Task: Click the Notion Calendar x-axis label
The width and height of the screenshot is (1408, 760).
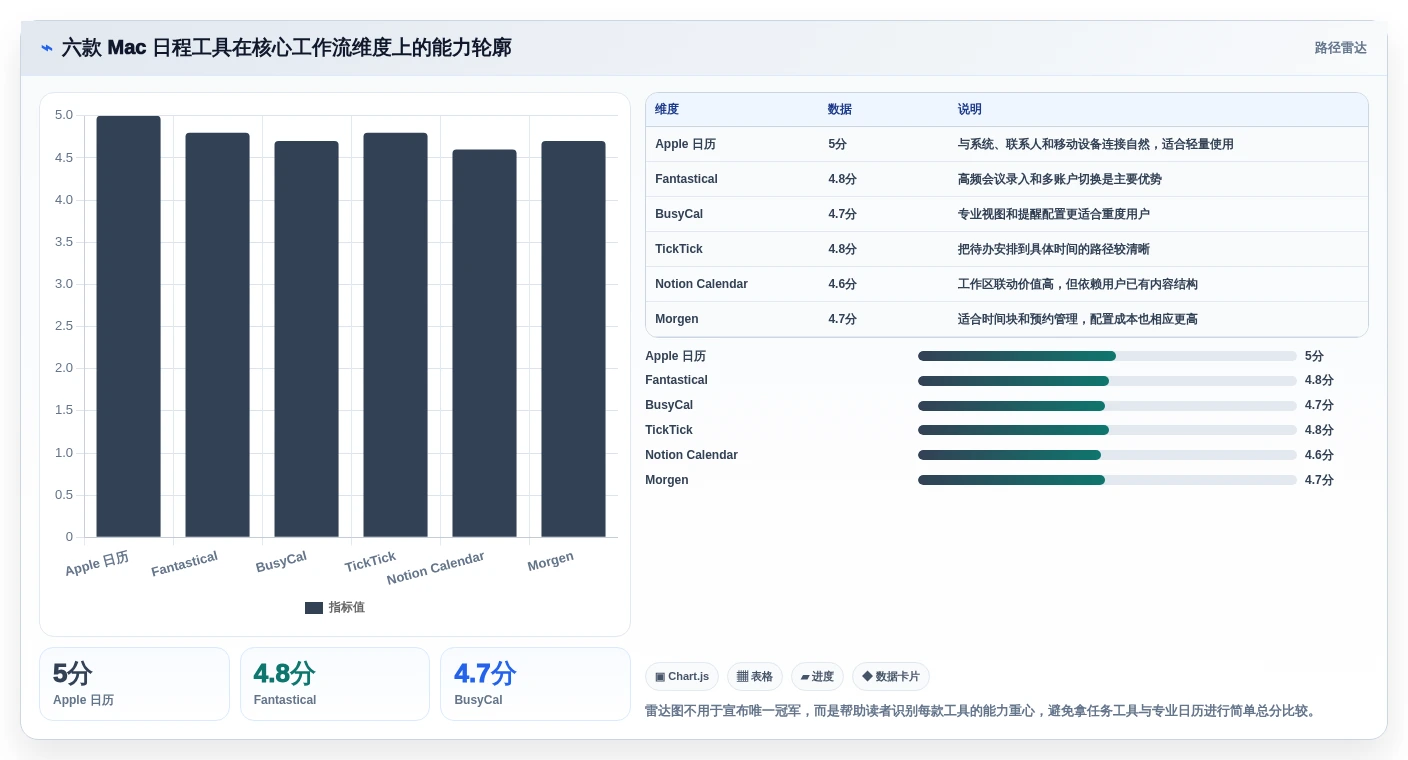Action: [435, 568]
